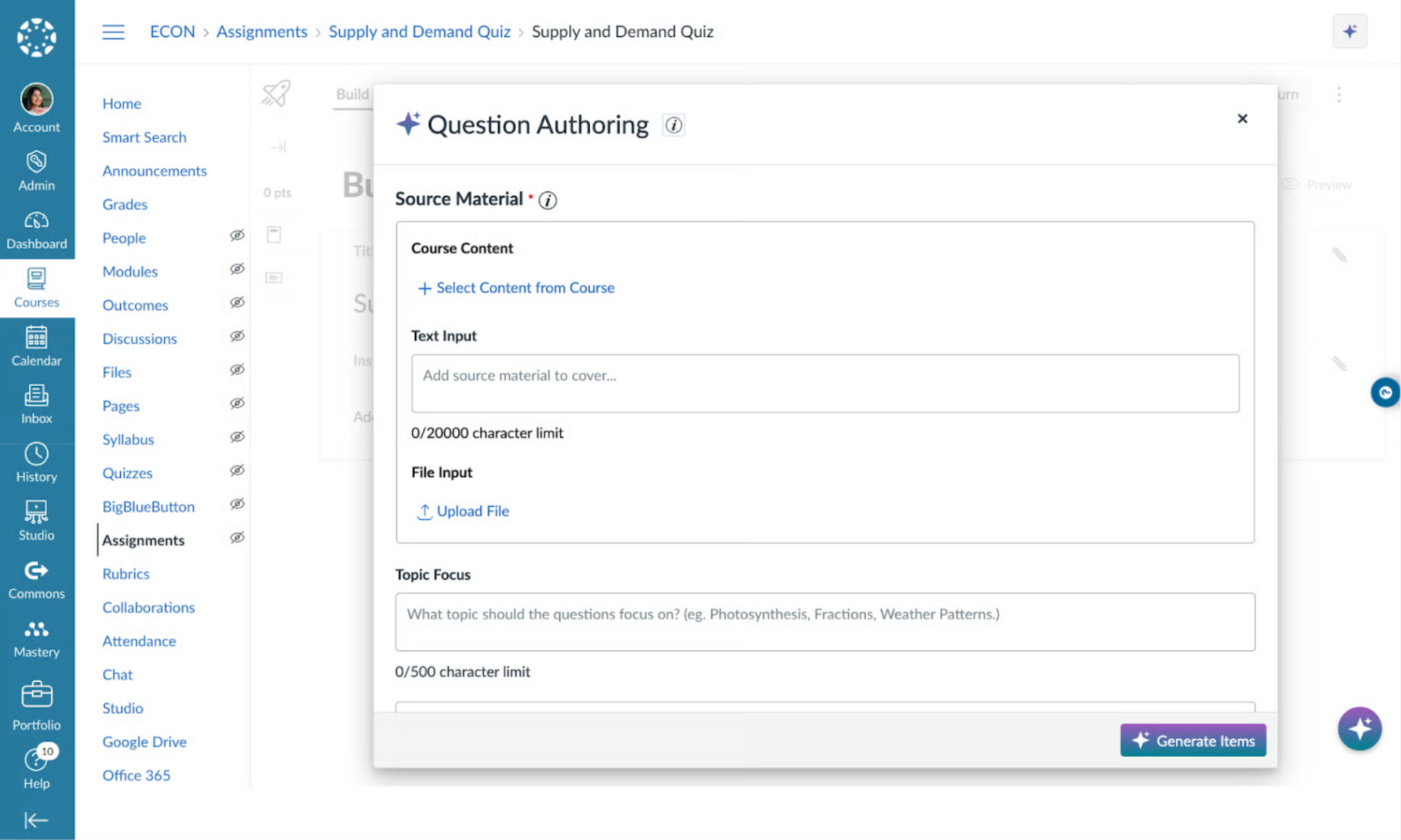Screen dimensions: 1401x840
Task: Hide the Assignments page with its eye toggle
Action: point(237,537)
